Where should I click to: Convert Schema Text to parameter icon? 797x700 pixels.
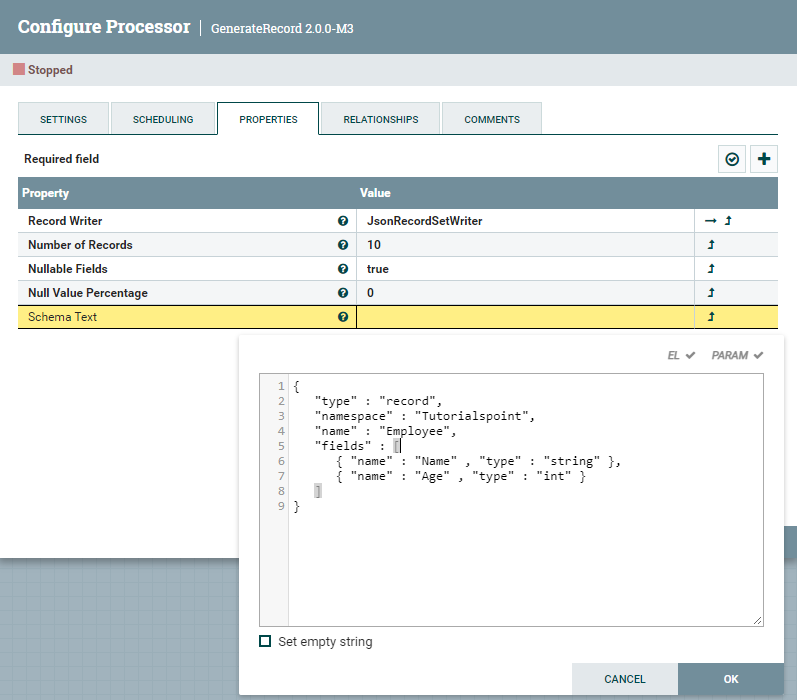711,317
